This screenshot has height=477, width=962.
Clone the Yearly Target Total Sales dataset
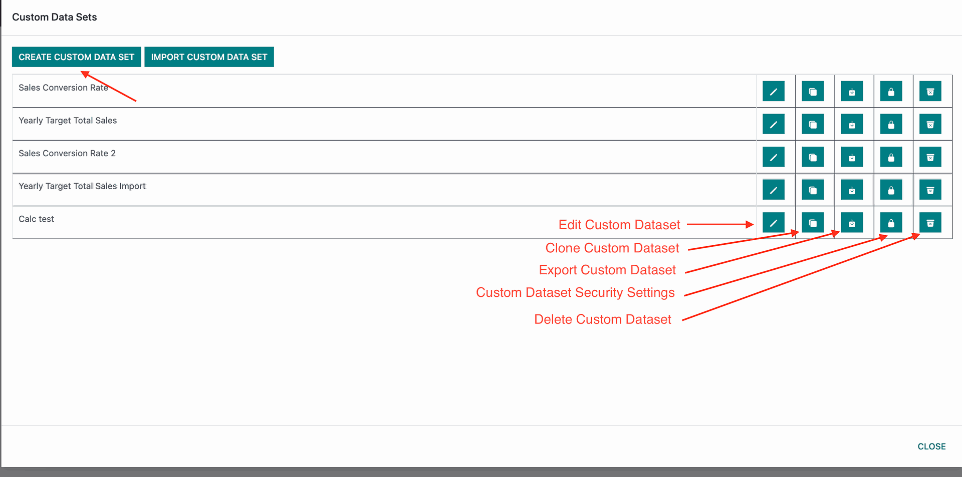coord(812,124)
